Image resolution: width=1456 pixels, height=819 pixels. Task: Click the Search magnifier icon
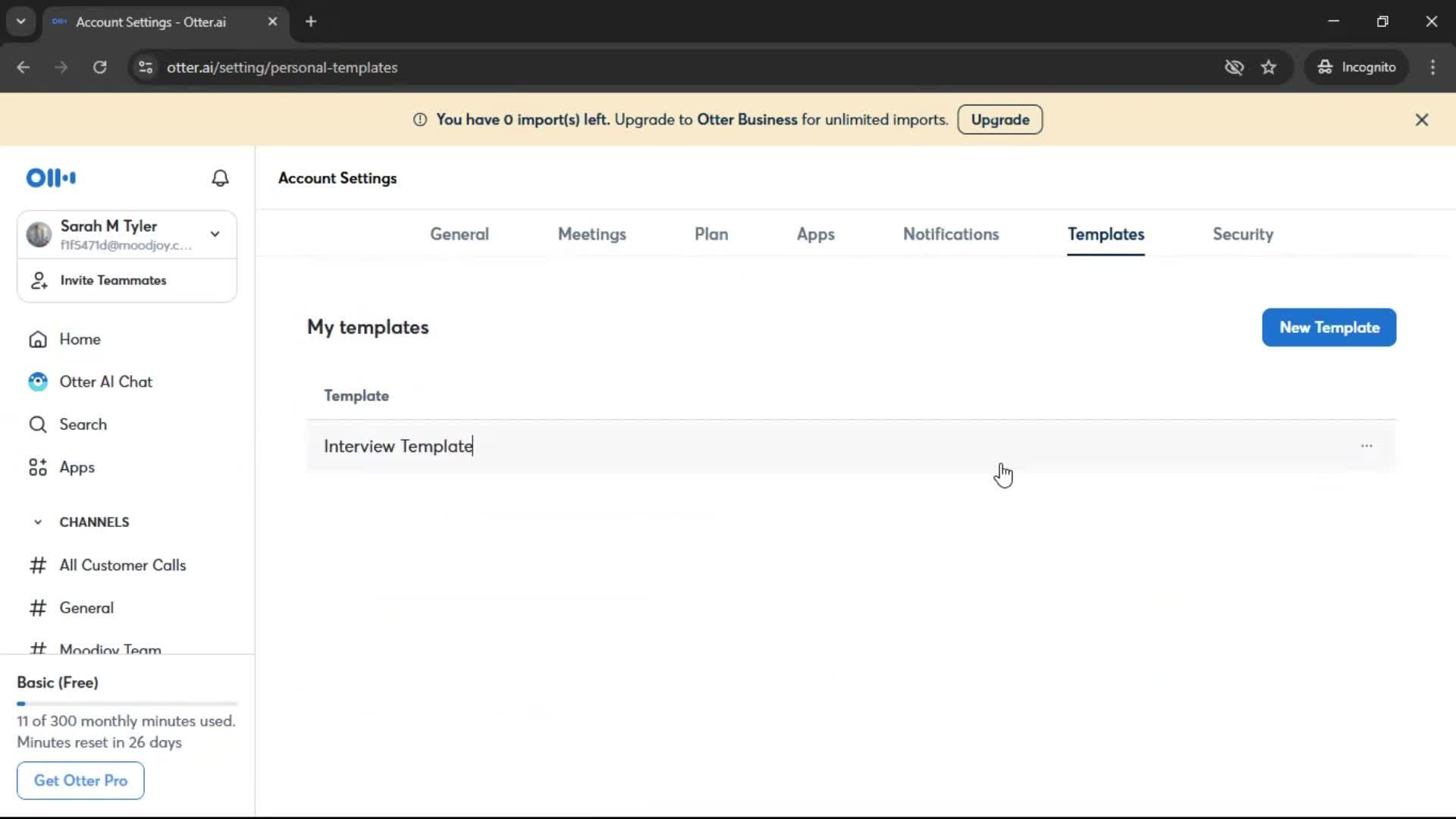pos(38,425)
